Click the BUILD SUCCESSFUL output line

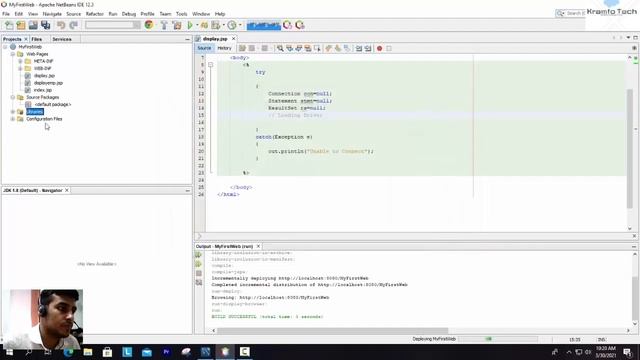tap(267, 317)
